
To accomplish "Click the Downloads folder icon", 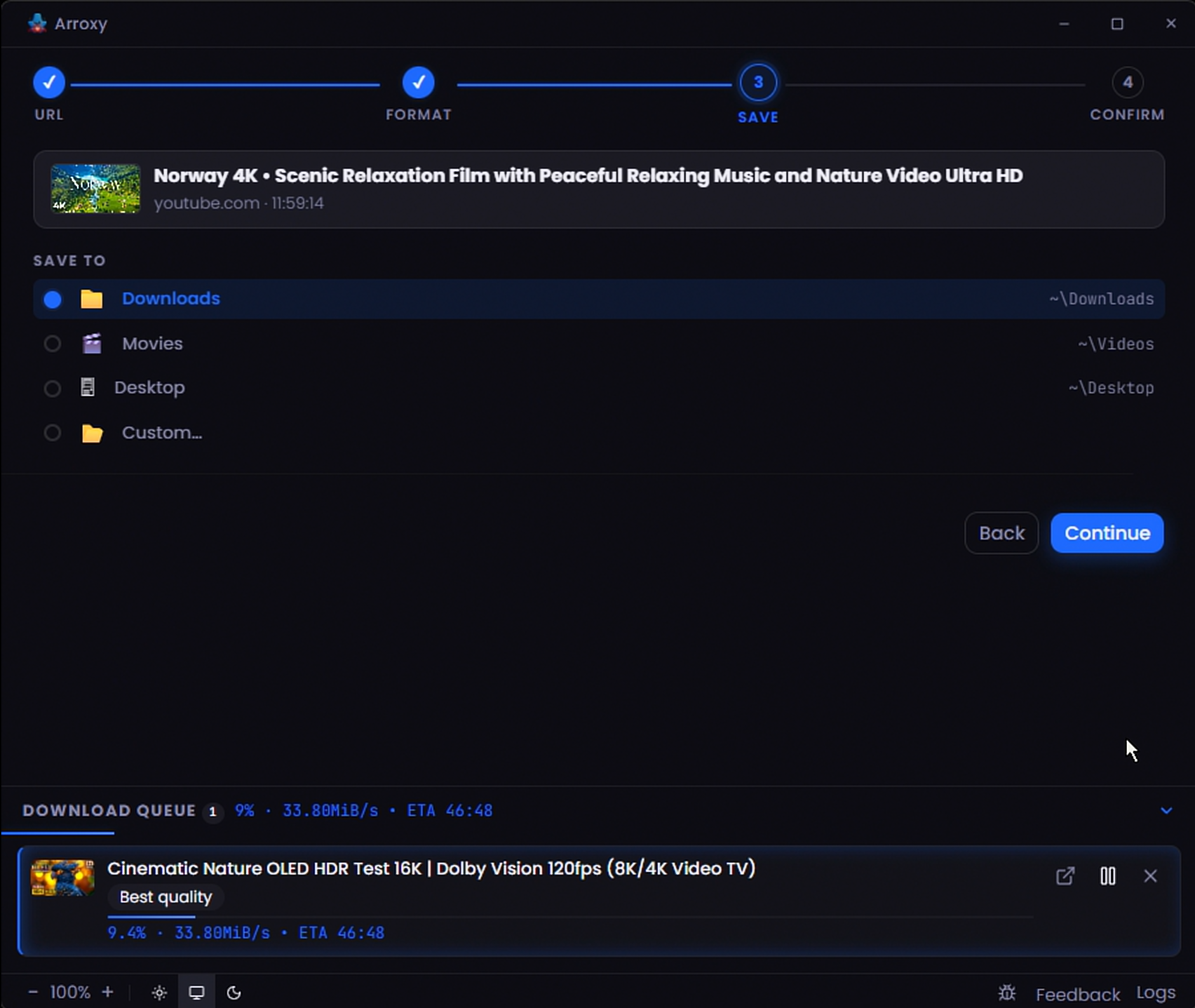I will [x=92, y=299].
